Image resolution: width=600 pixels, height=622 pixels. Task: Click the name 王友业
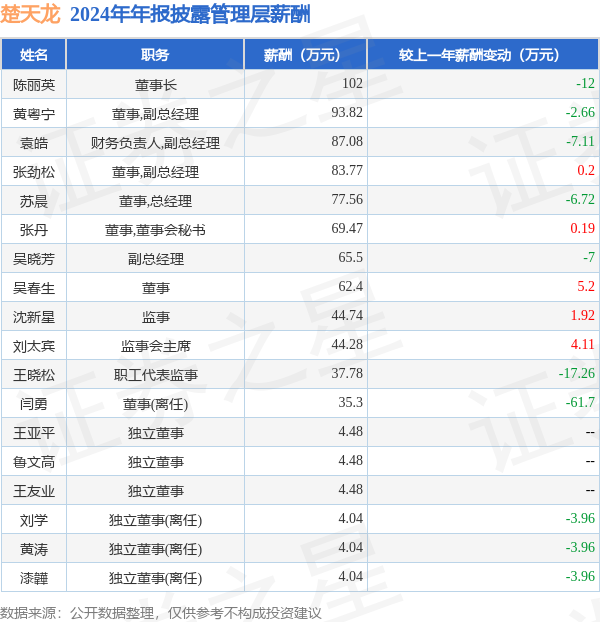[x=34, y=491]
